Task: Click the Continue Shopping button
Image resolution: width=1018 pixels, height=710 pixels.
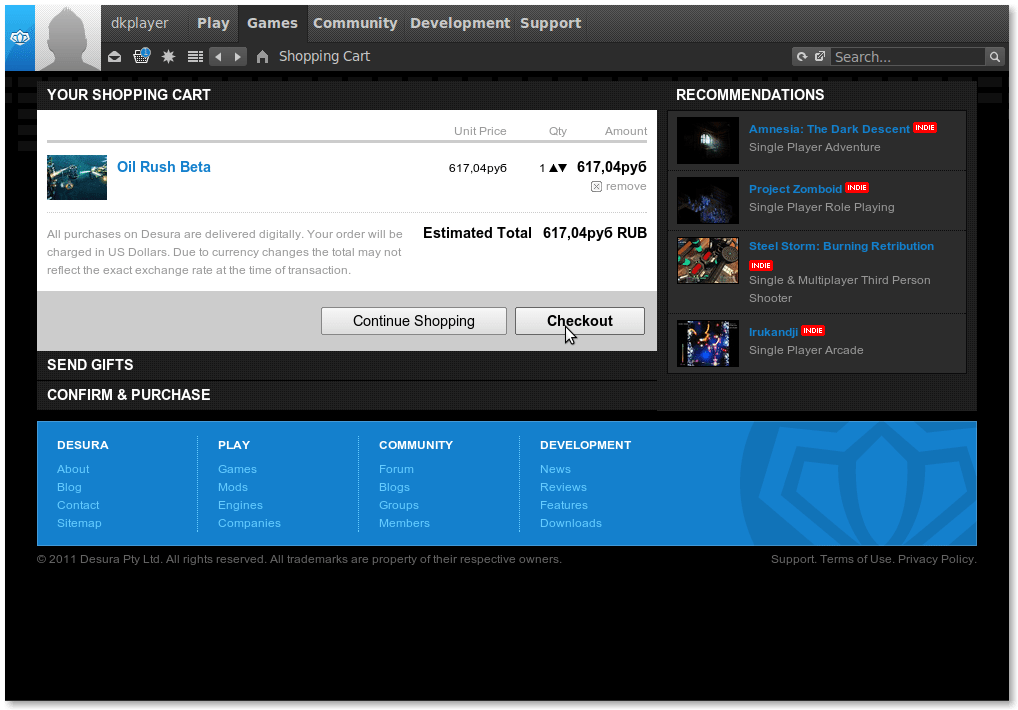Action: (414, 321)
